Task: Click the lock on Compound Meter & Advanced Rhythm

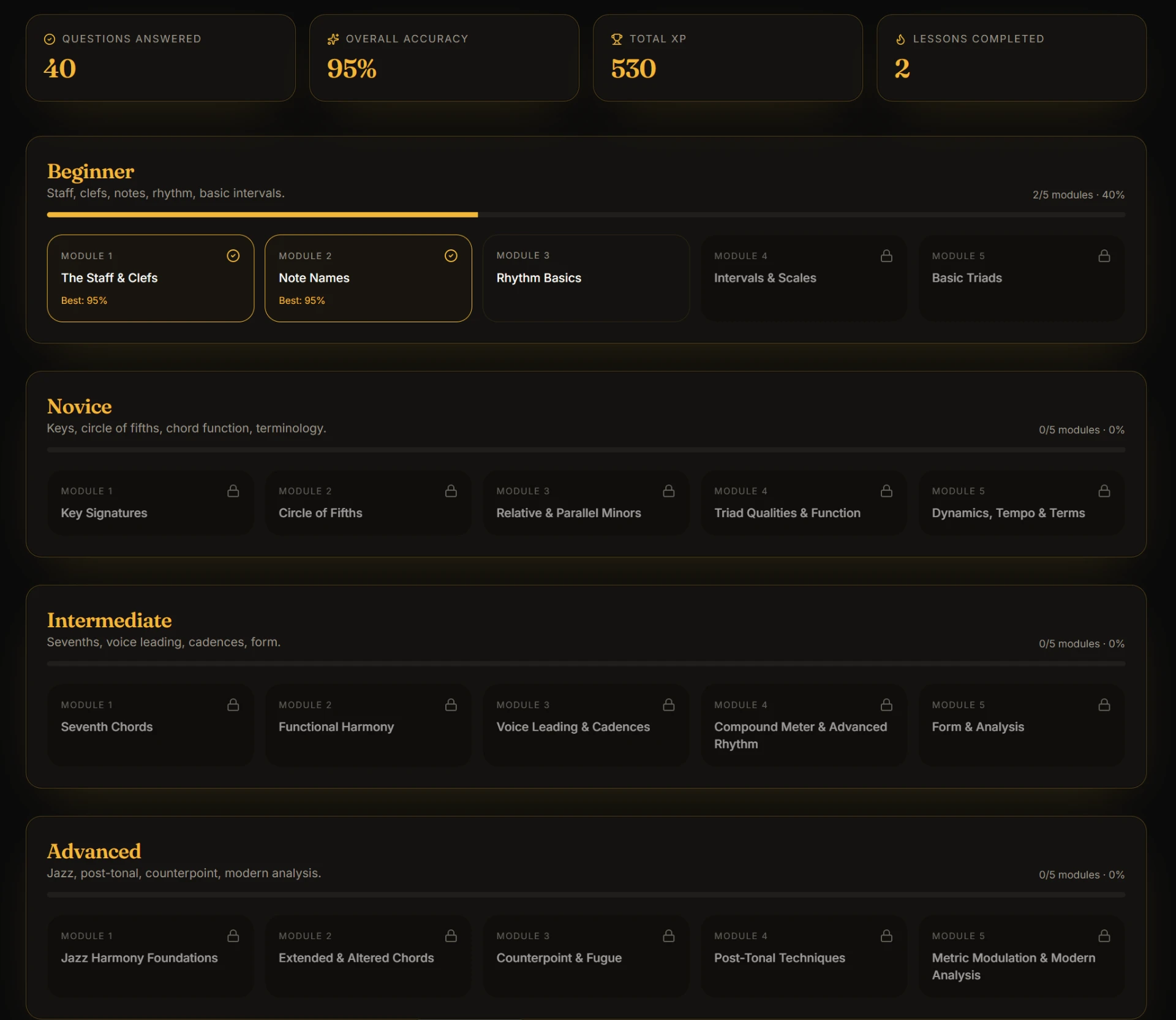Action: point(886,705)
